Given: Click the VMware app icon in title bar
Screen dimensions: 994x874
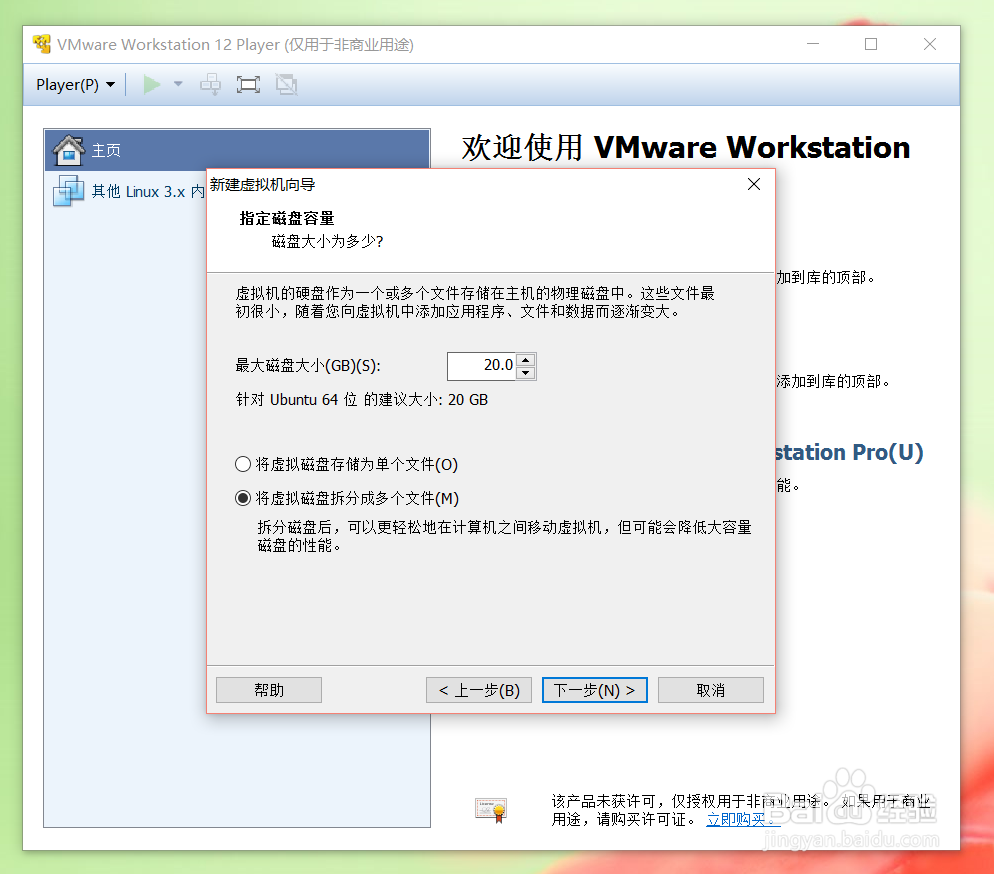Looking at the screenshot, I should (x=42, y=44).
